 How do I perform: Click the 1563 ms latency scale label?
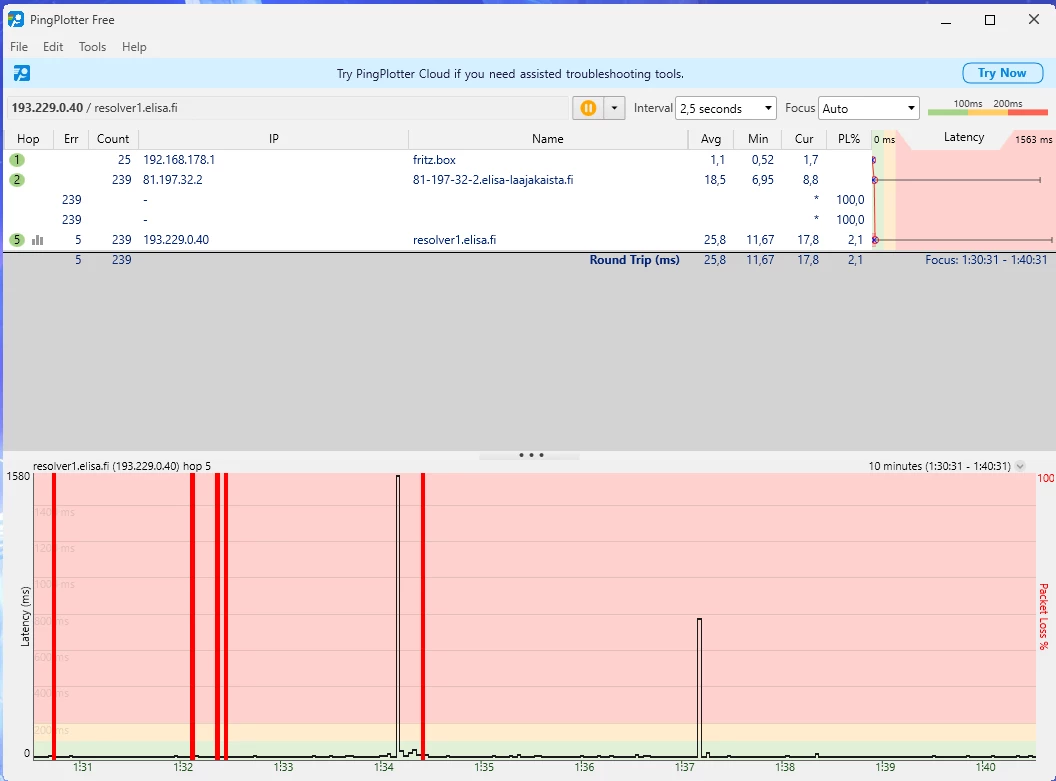1033,139
